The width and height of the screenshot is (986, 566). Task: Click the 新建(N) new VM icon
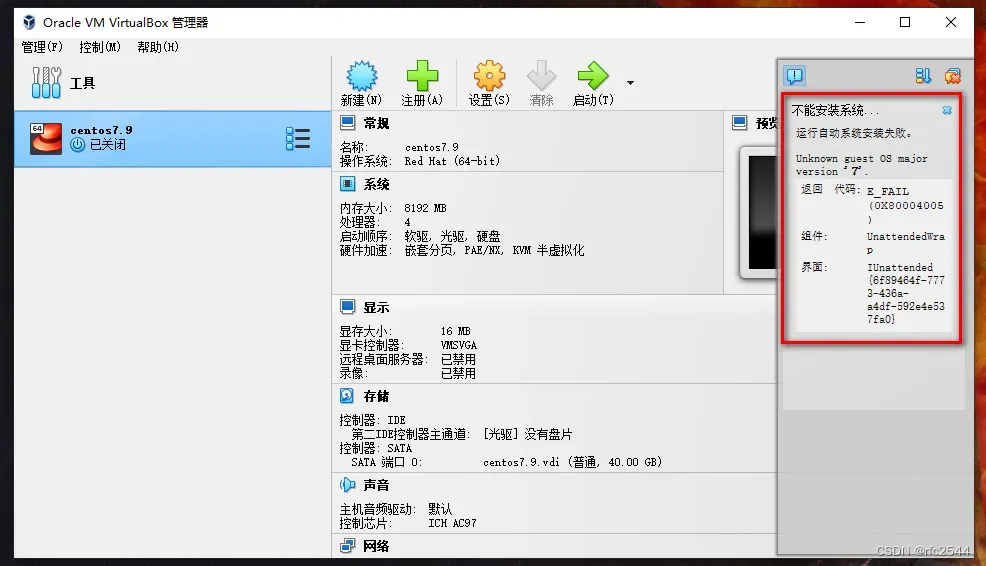(362, 76)
